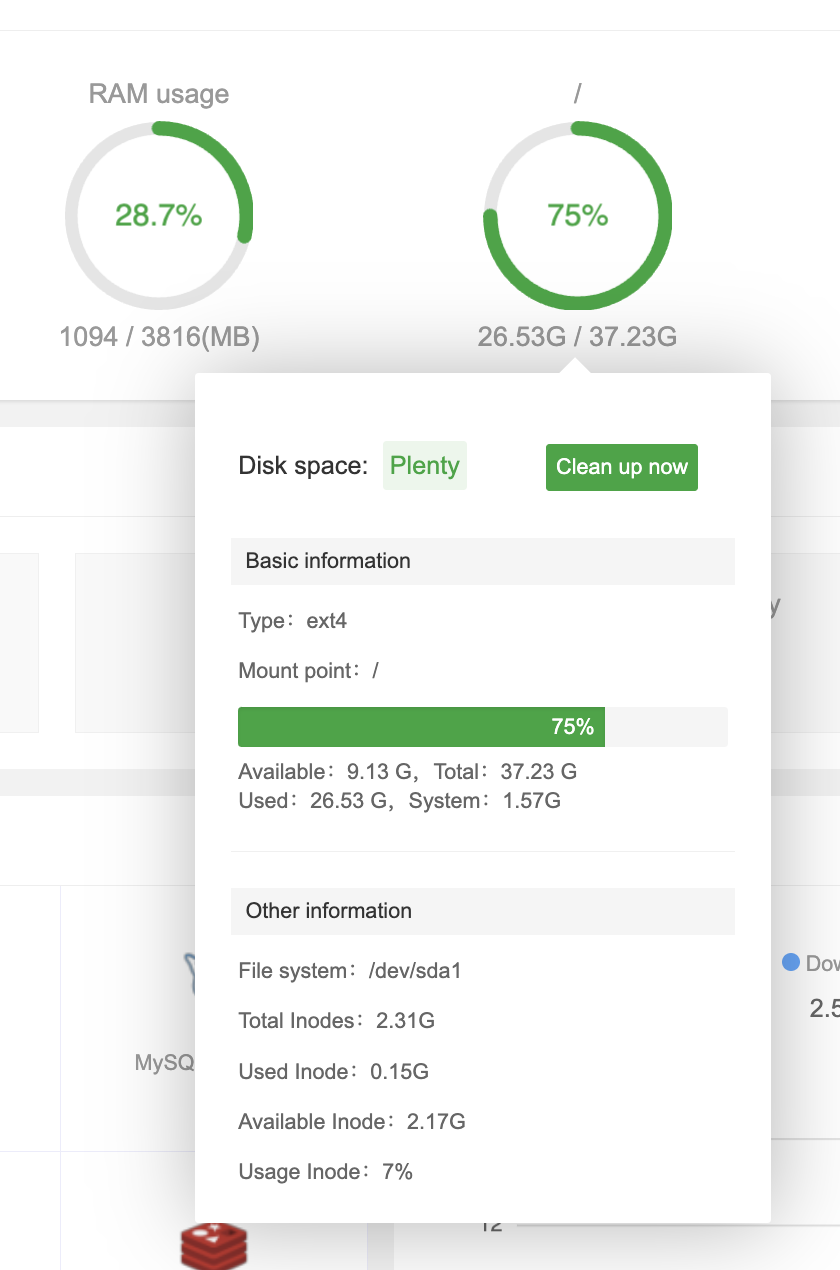The image size is (840, 1270).
Task: Click the Mount point row
Action: pyautogui.click(x=309, y=671)
